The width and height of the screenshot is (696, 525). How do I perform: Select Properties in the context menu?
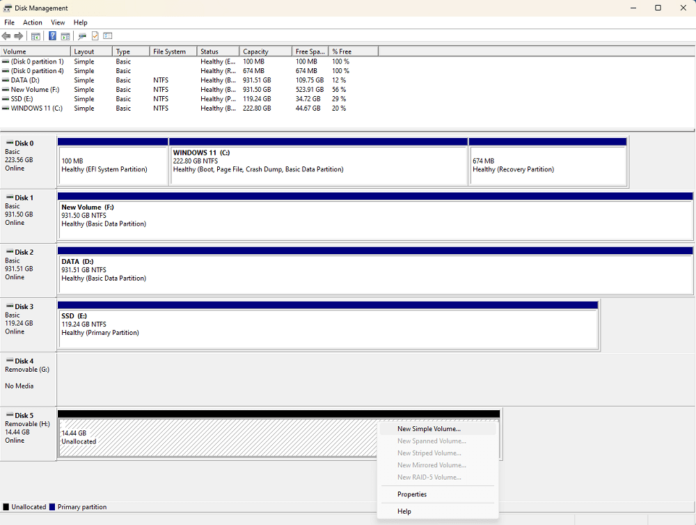tap(412, 494)
